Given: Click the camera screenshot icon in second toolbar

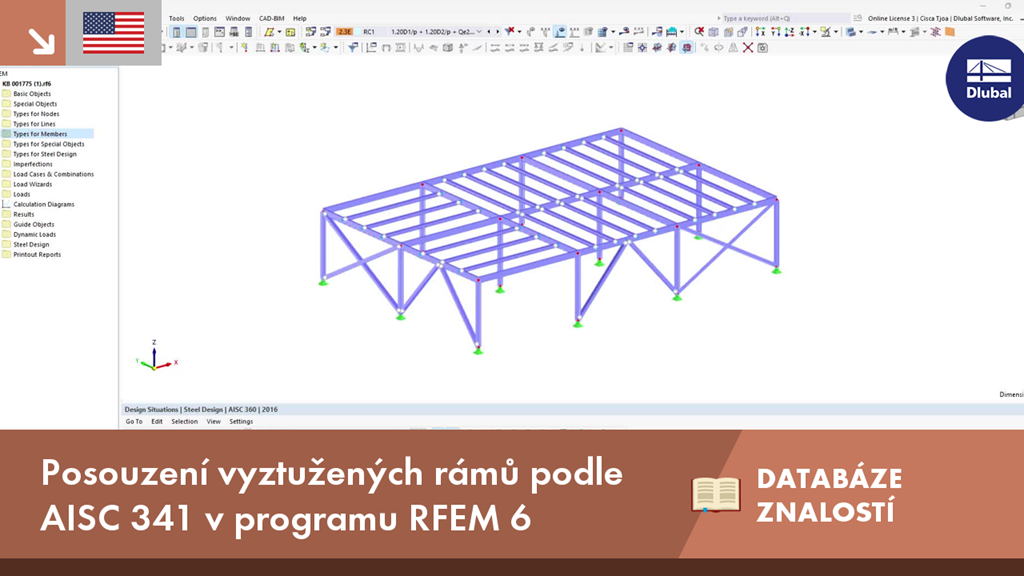Looking at the screenshot, I should (x=762, y=48).
